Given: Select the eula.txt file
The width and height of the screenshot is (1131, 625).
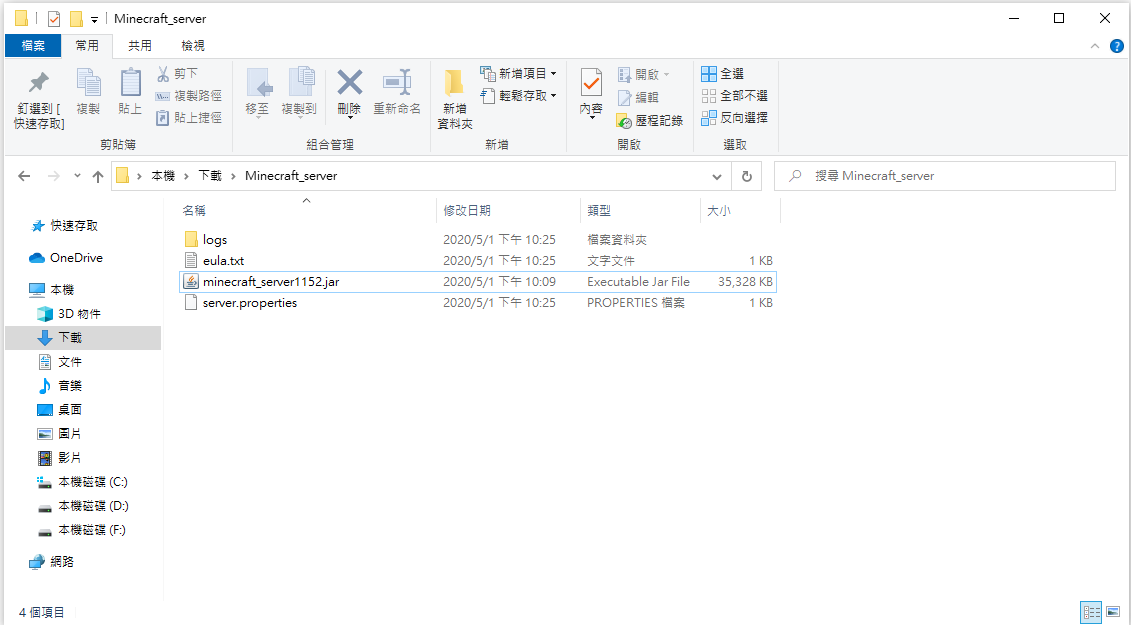Looking at the screenshot, I should [x=478, y=261].
